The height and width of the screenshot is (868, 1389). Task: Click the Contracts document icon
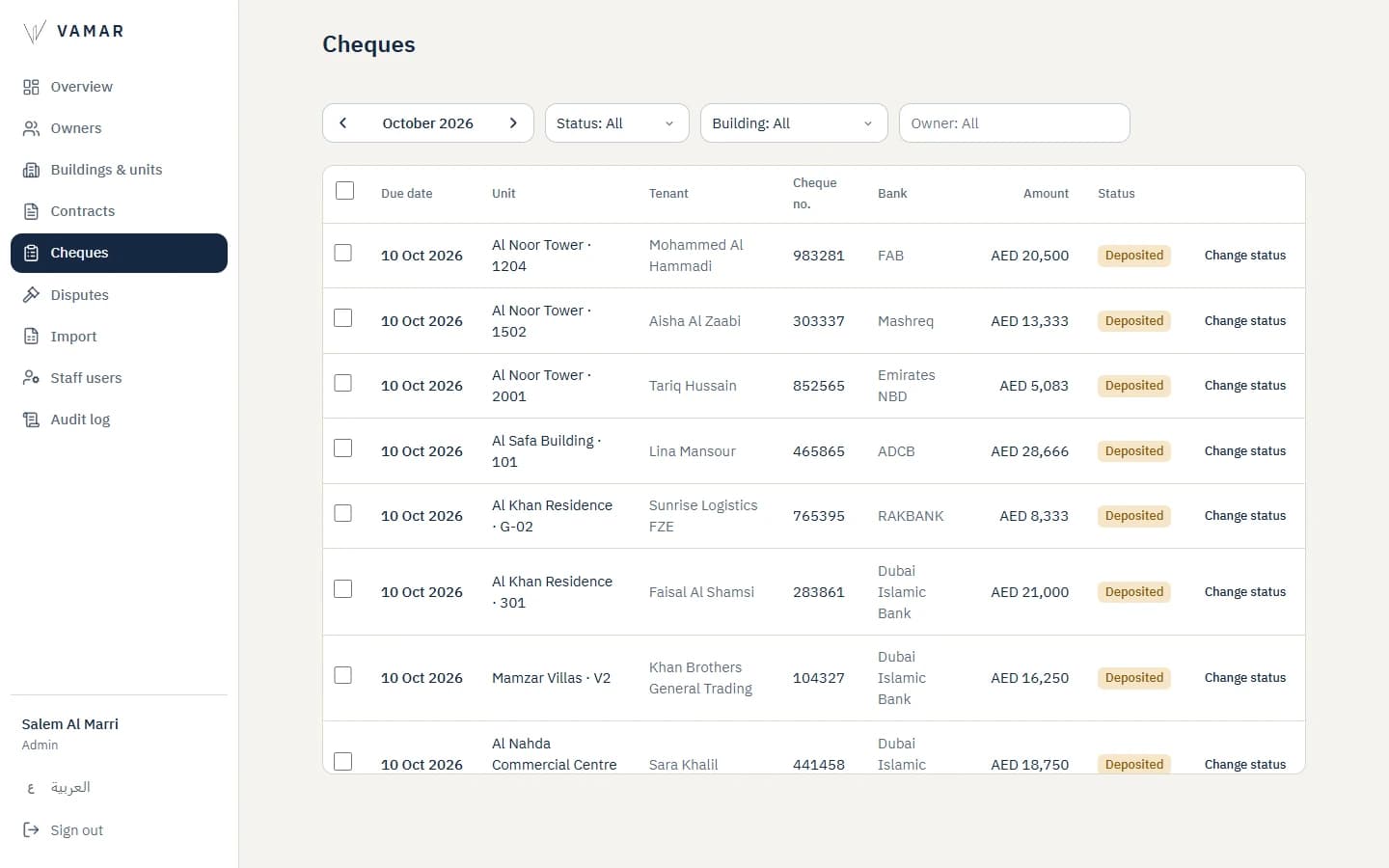click(31, 211)
